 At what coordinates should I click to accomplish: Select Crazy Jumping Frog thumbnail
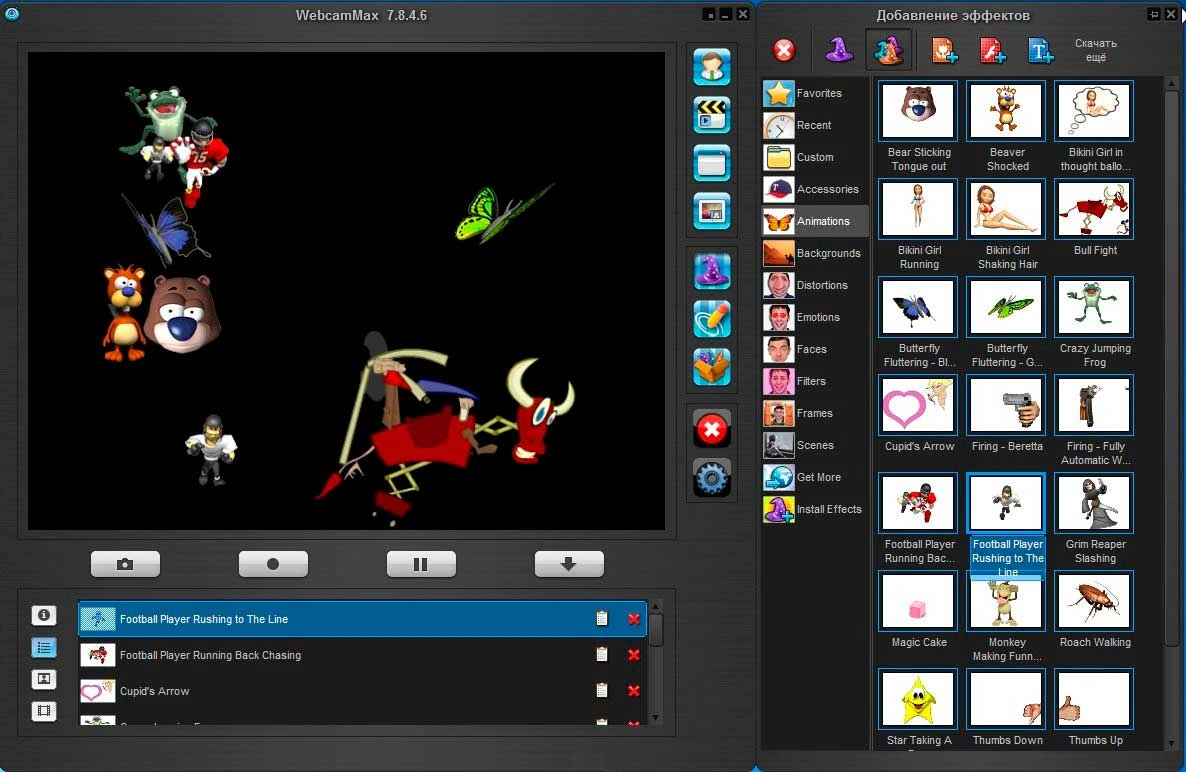point(1094,307)
